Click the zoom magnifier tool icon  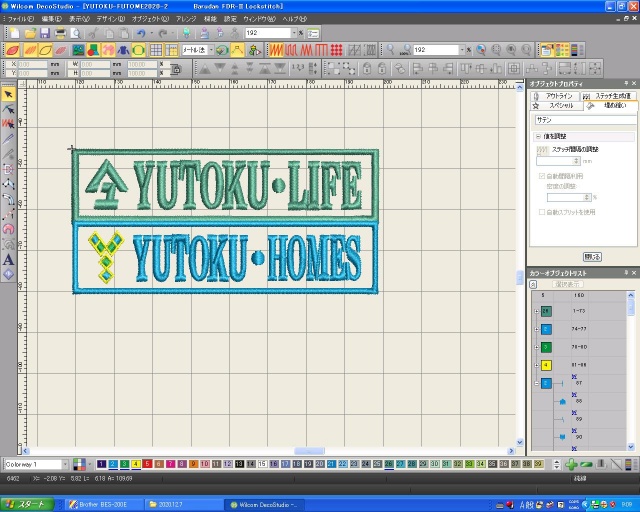[x=391, y=50]
